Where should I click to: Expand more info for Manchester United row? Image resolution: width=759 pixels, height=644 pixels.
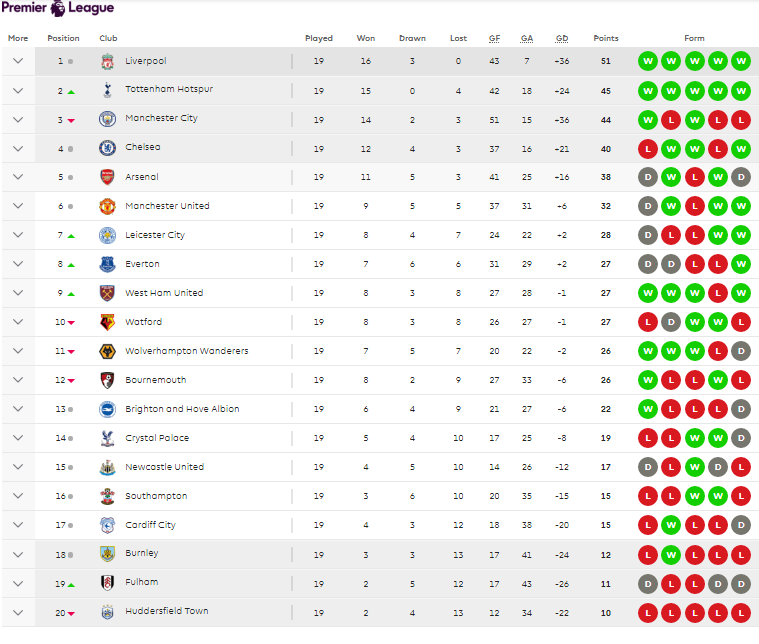(18, 206)
